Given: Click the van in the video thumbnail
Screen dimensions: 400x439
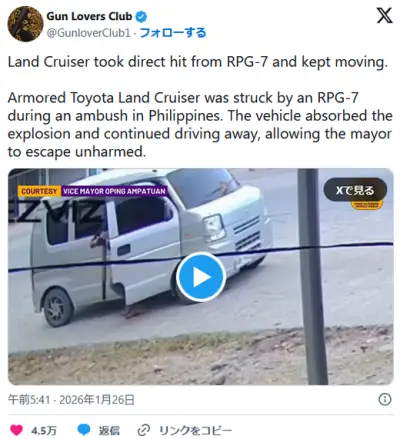Looking at the screenshot, I should coord(152,245).
